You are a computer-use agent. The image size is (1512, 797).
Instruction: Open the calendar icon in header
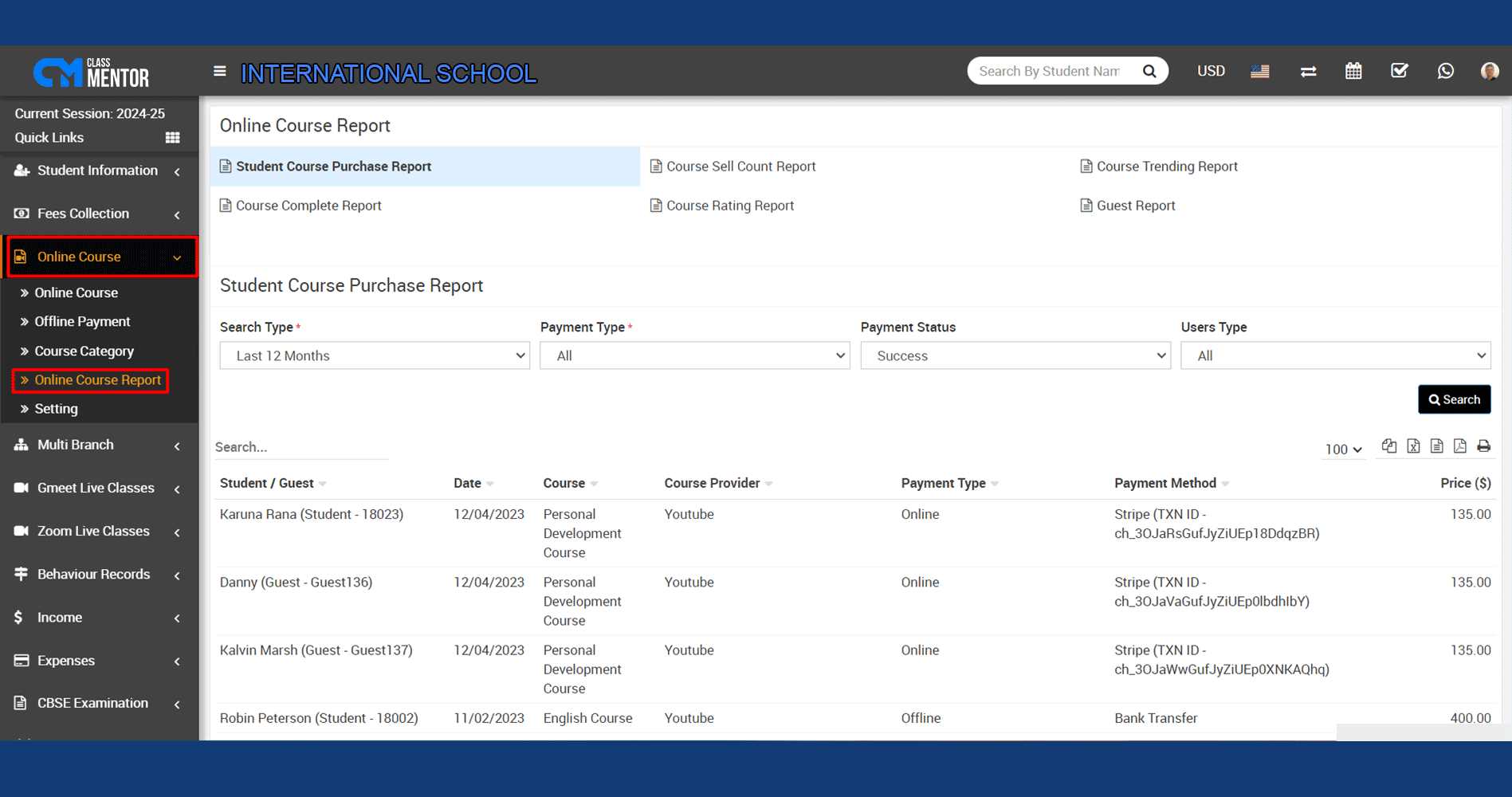coord(1353,71)
